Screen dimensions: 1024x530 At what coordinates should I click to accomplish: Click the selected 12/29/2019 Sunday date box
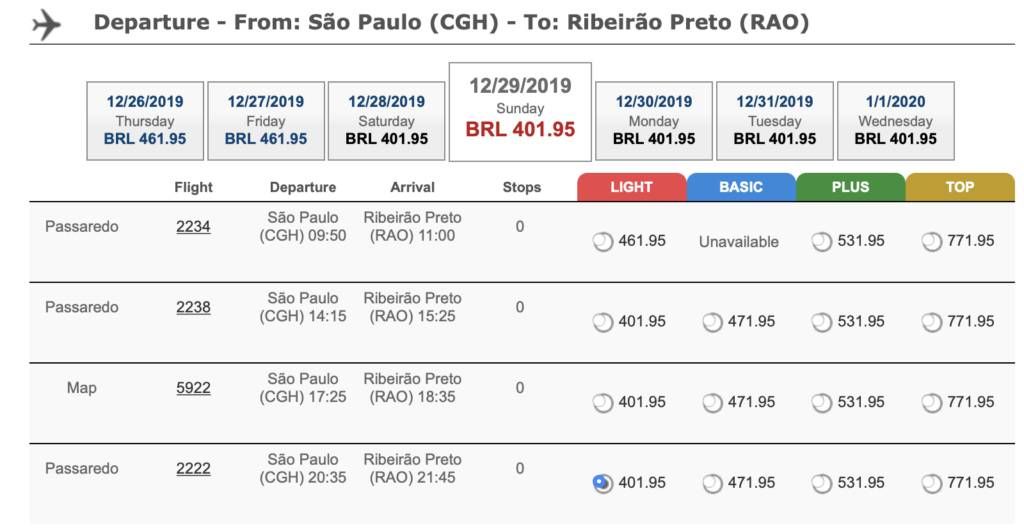pyautogui.click(x=520, y=112)
